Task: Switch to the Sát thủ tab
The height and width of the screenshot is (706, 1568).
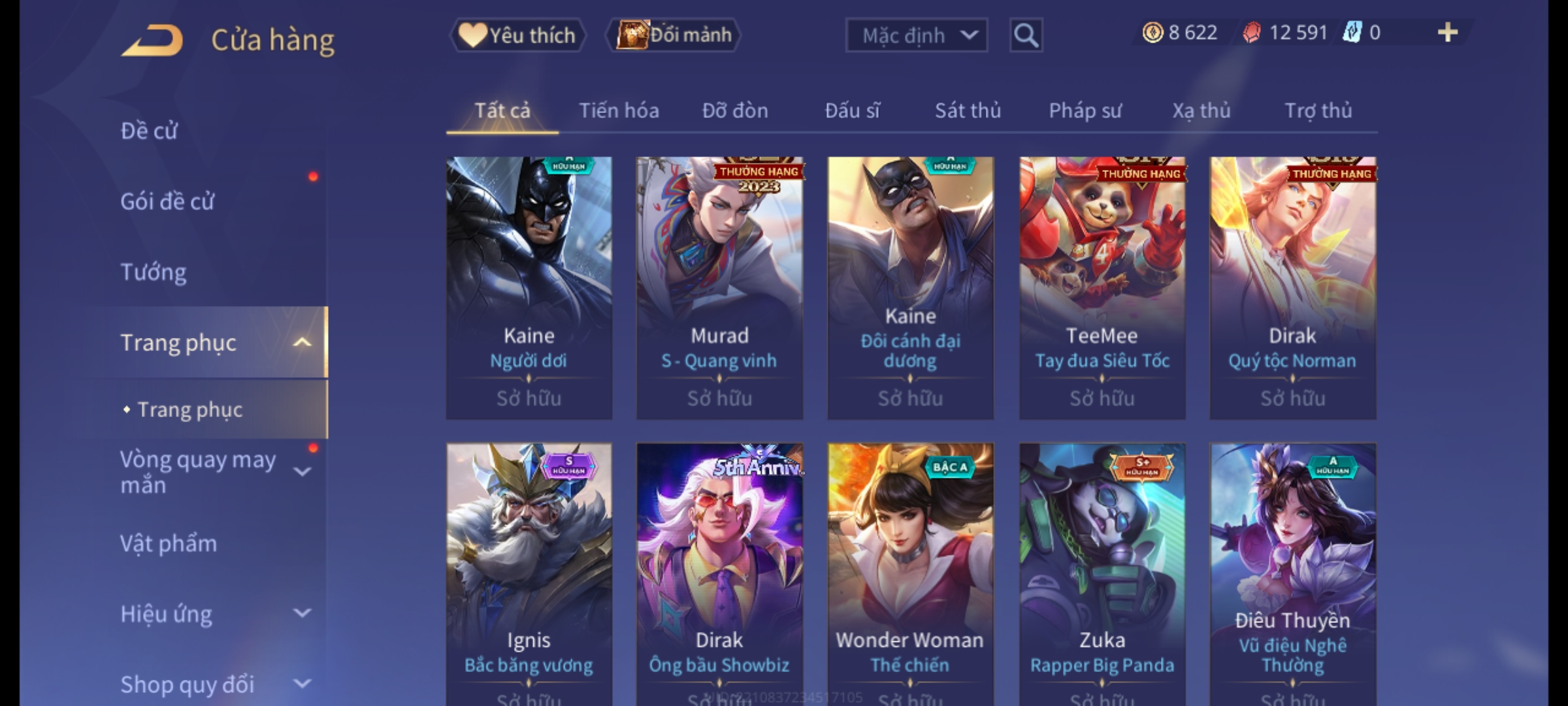Action: [x=968, y=110]
